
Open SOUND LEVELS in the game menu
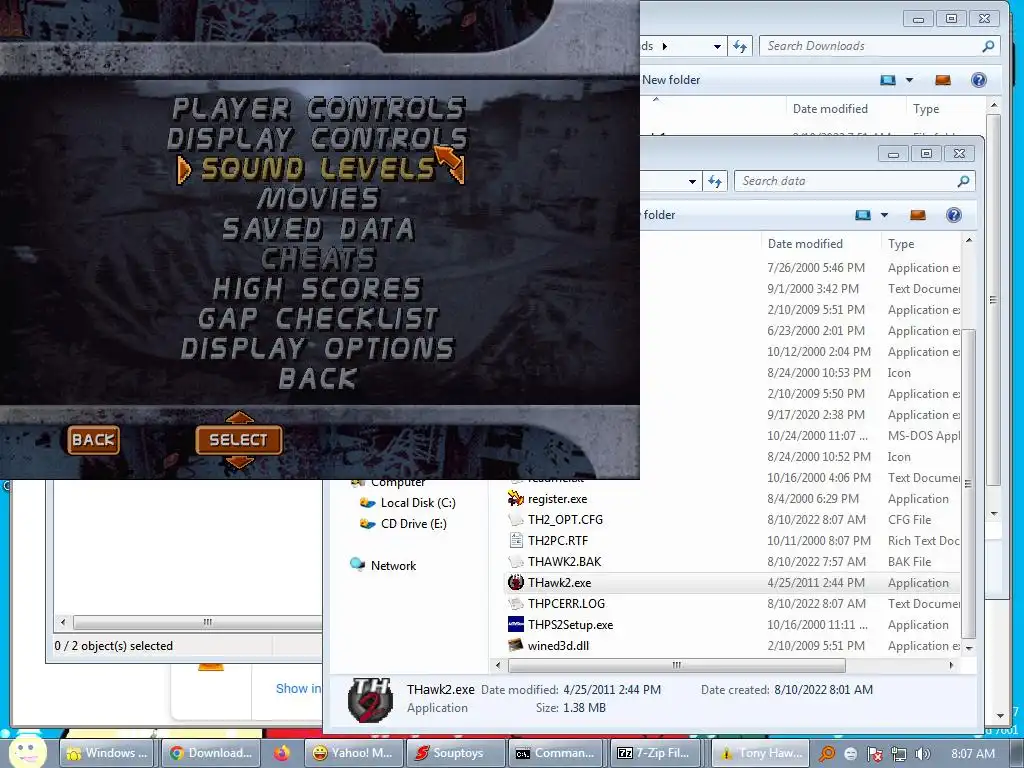coord(318,168)
